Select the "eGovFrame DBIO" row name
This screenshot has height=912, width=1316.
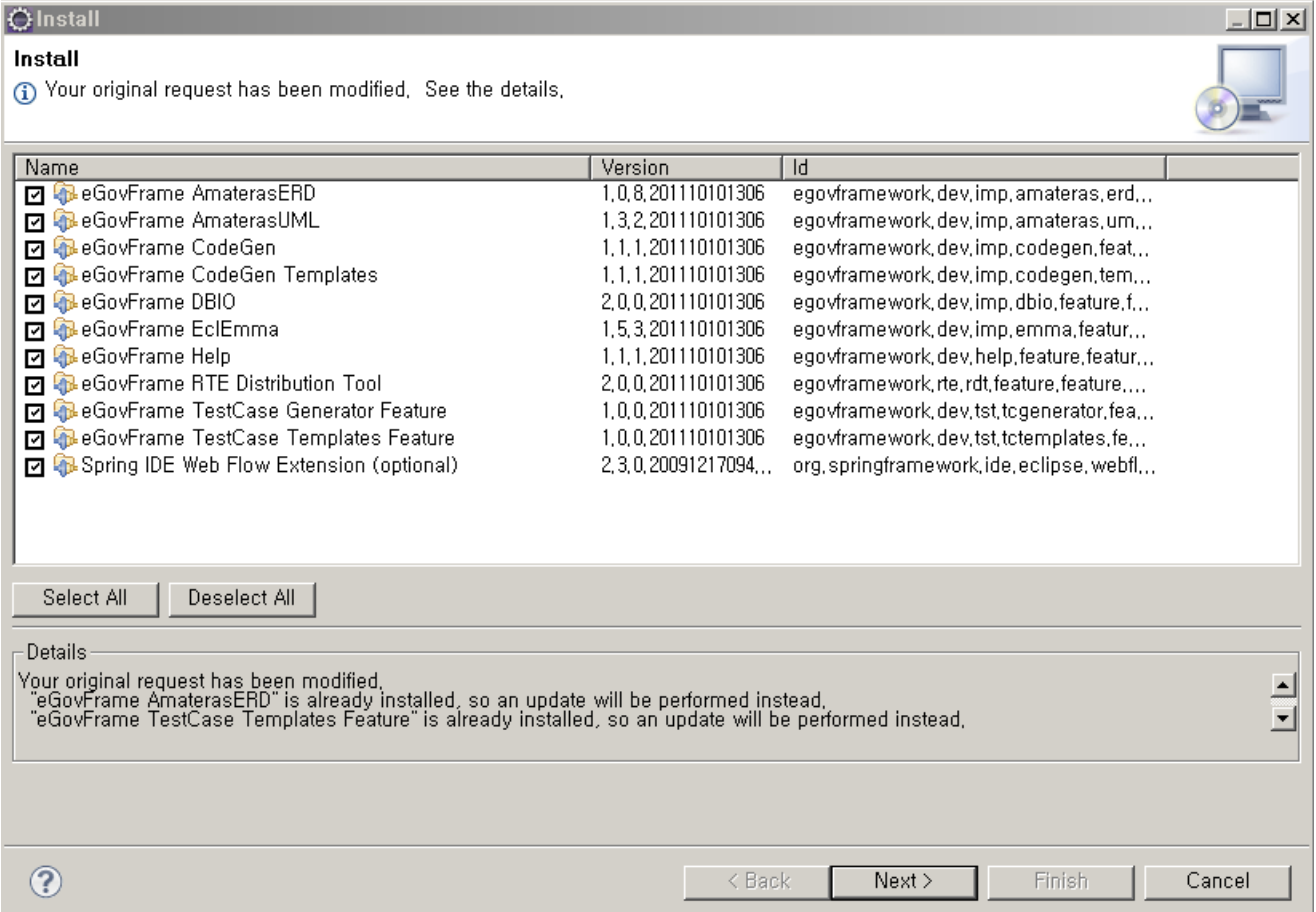[x=158, y=302]
